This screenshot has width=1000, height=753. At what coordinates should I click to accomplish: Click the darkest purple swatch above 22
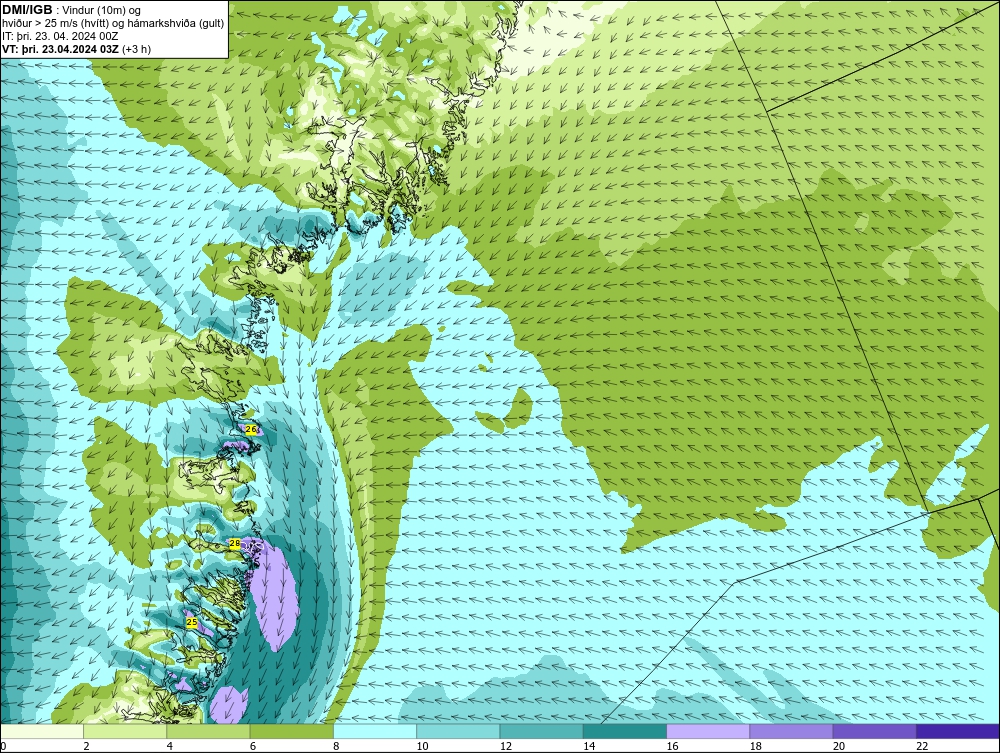pos(958,731)
